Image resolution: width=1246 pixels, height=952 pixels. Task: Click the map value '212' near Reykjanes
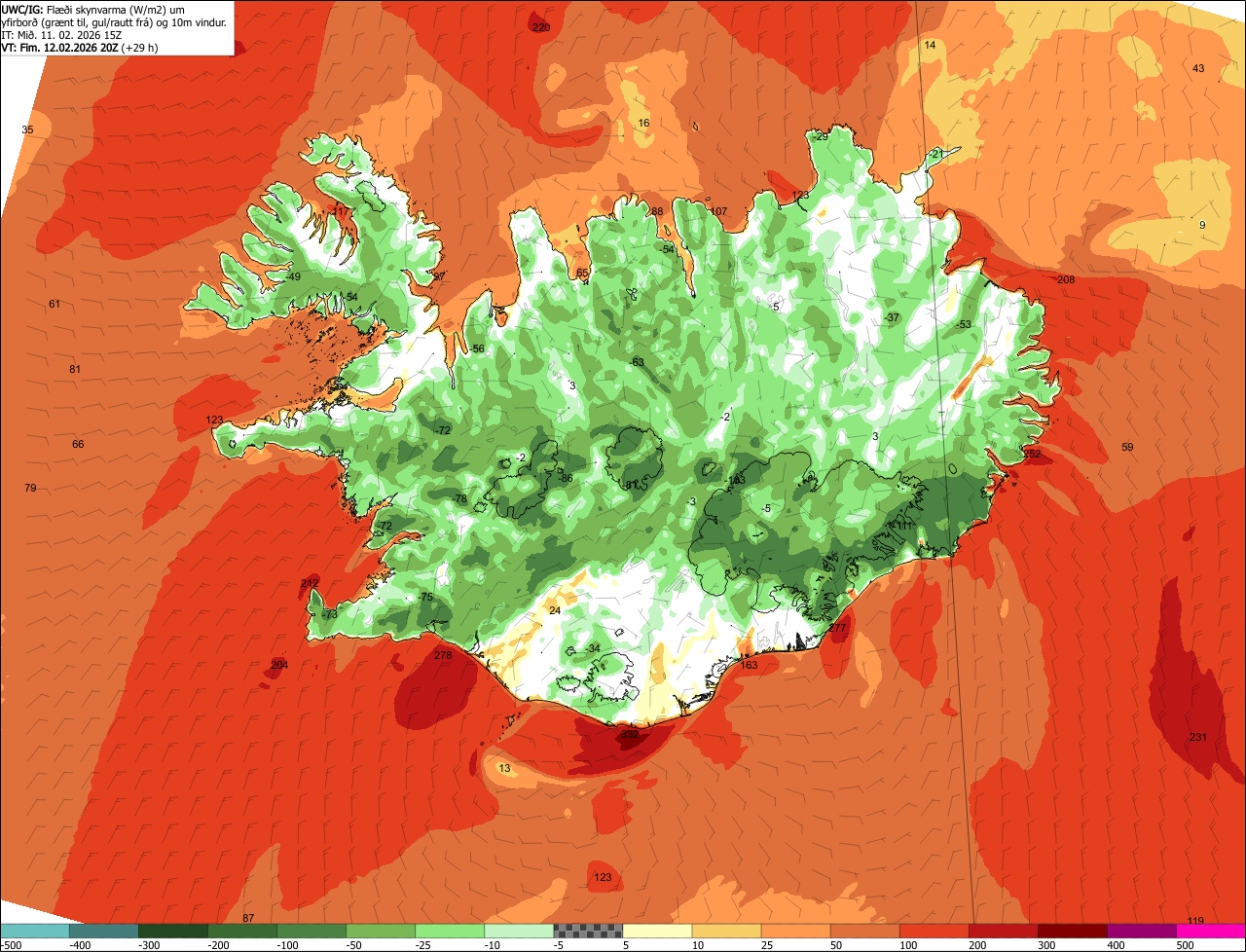pos(310,583)
